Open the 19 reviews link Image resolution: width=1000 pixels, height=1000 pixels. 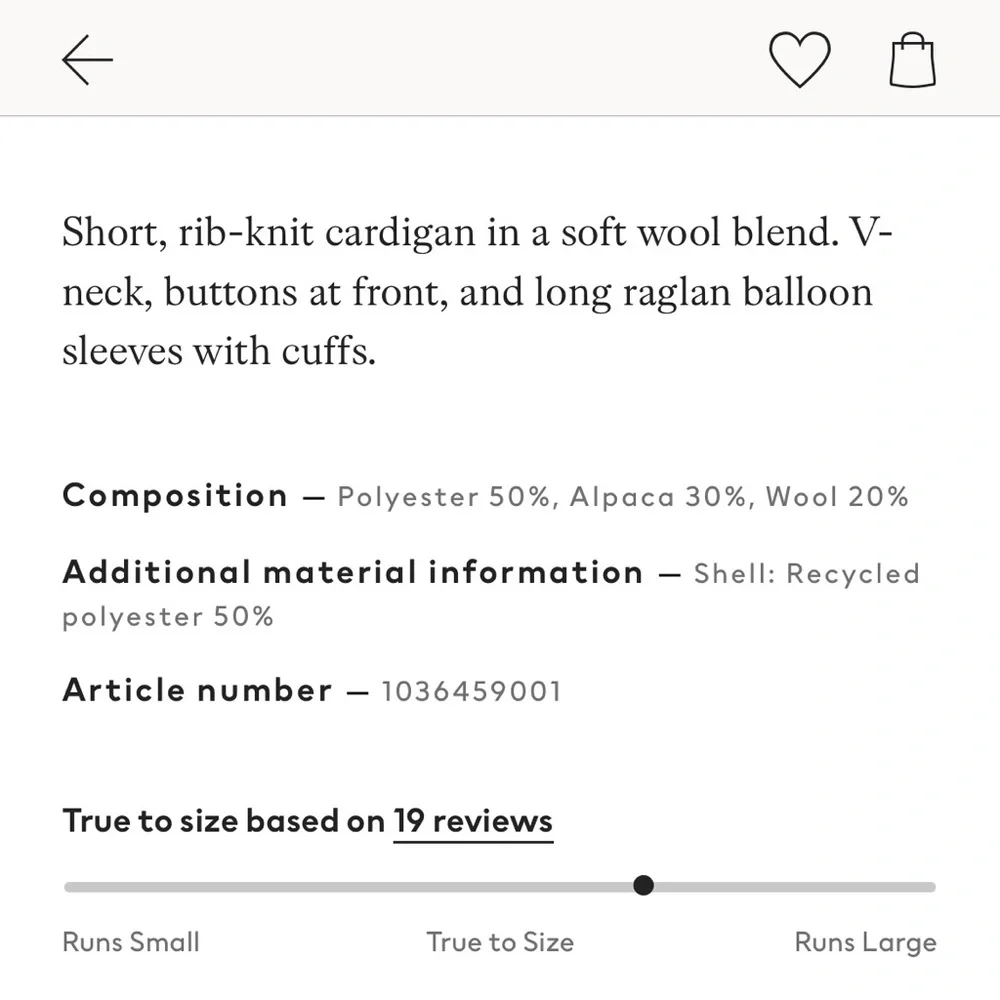(473, 822)
